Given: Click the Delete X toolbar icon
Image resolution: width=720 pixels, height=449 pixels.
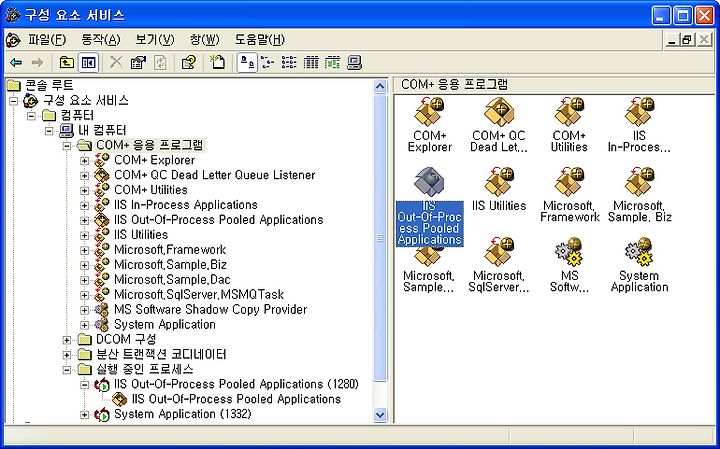Looking at the screenshot, I should 116,62.
